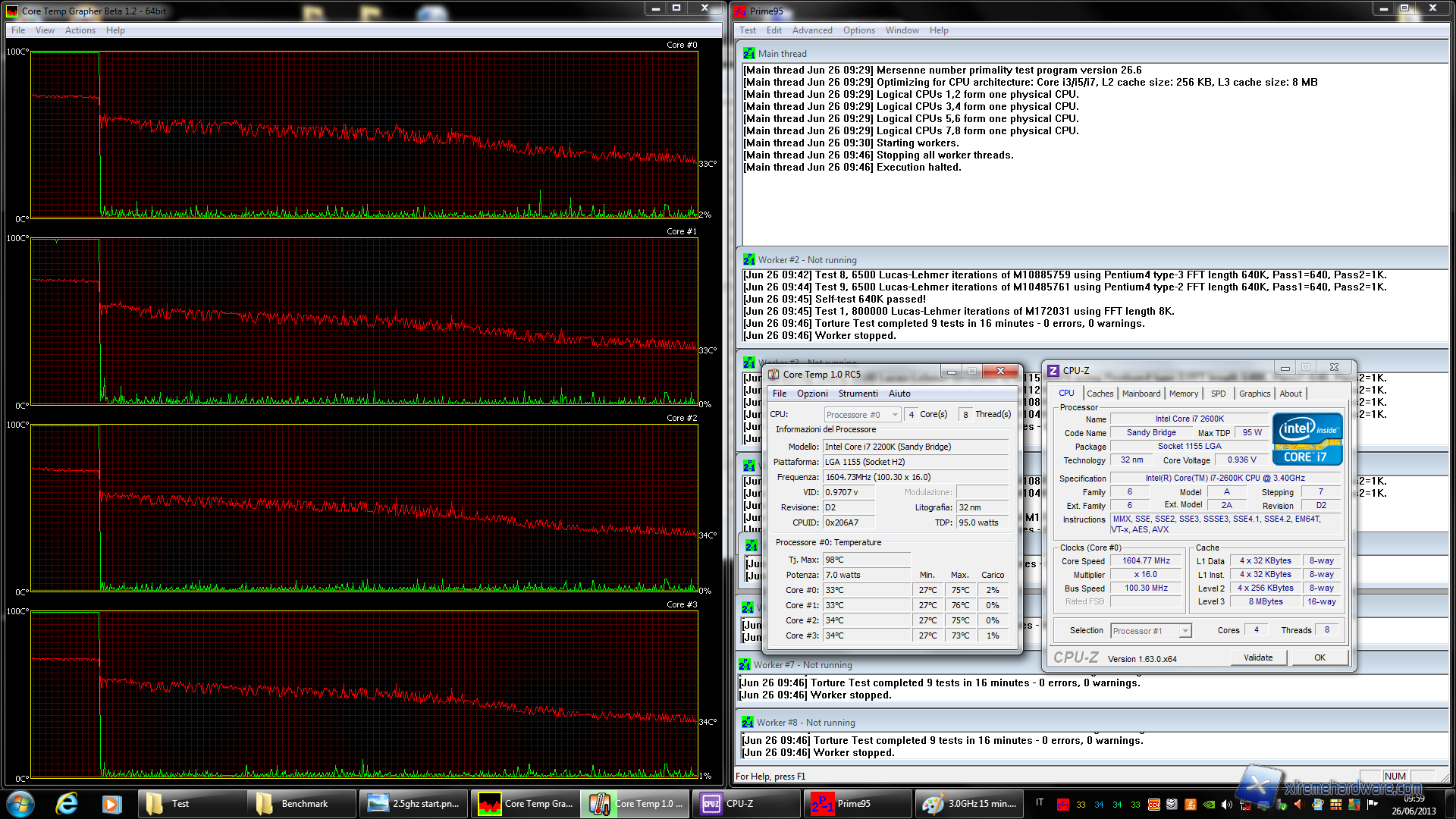Click the Validate button in CPU-Z
The image size is (1456, 819).
point(1258,657)
